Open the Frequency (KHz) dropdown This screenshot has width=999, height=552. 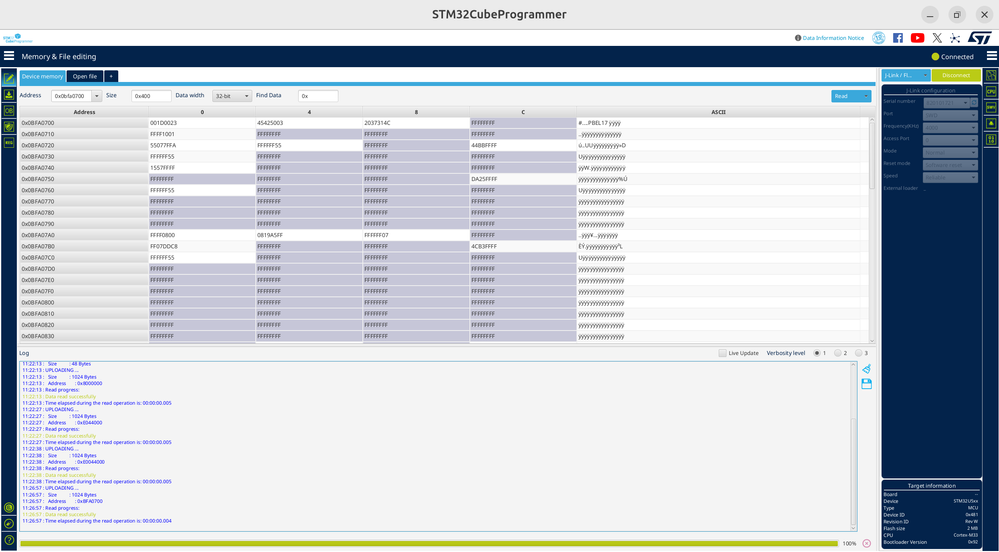coord(951,127)
